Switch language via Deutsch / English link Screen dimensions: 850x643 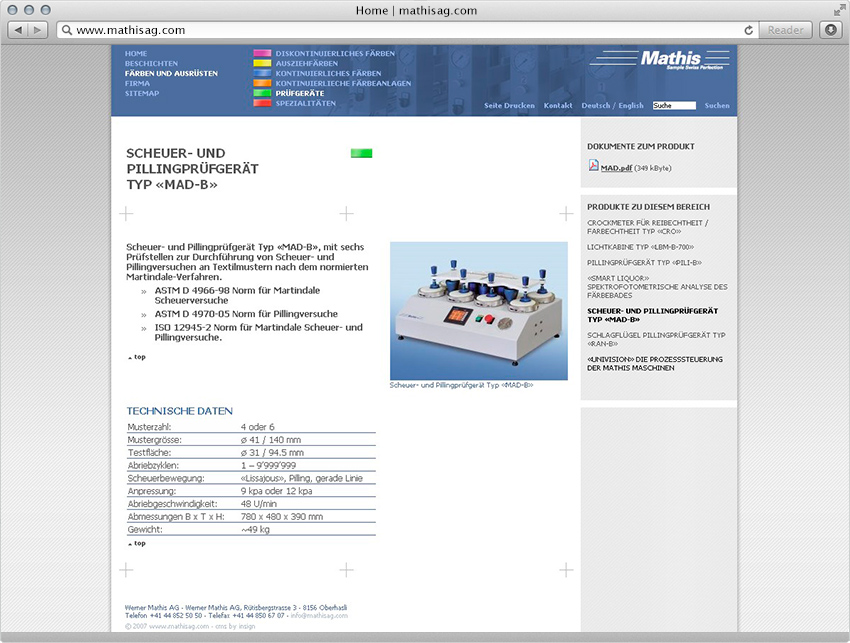pos(613,106)
